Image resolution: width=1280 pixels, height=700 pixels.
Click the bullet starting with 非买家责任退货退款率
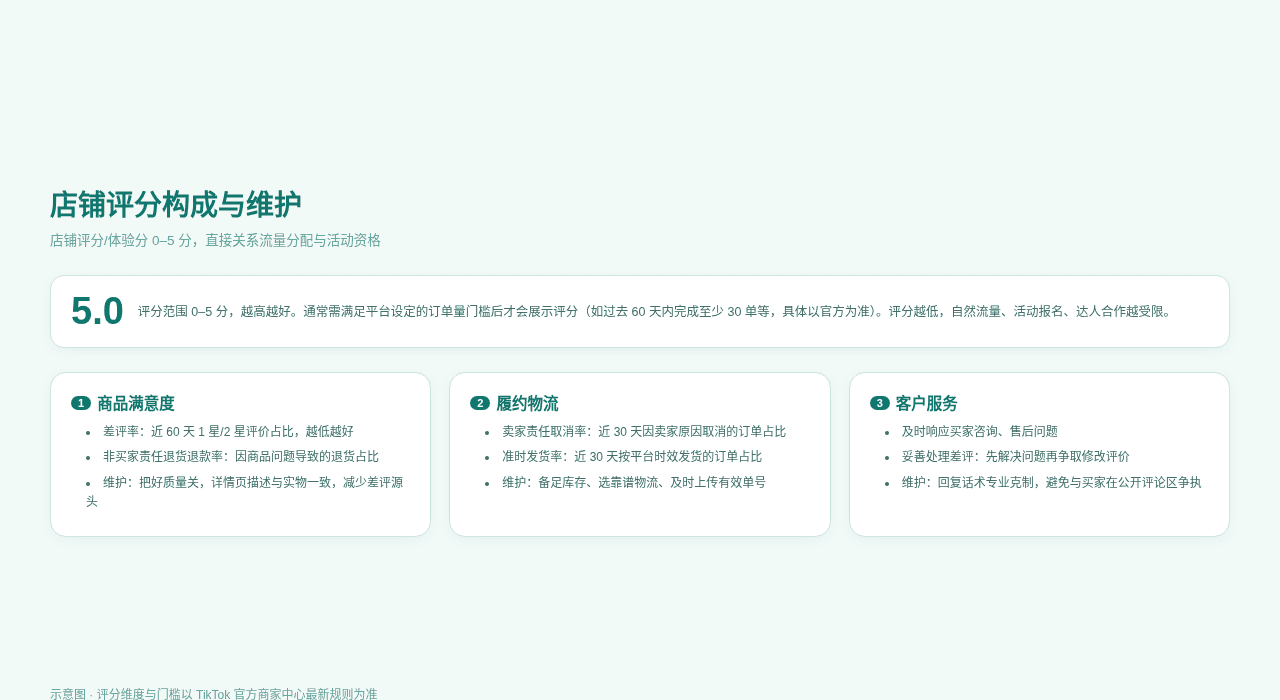point(241,456)
